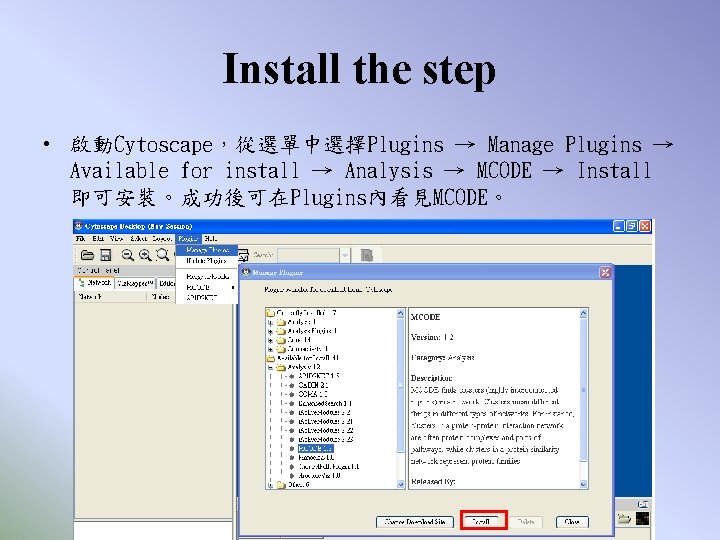
Task: Close the Manage Plugins dialog with X
Action: (605, 272)
